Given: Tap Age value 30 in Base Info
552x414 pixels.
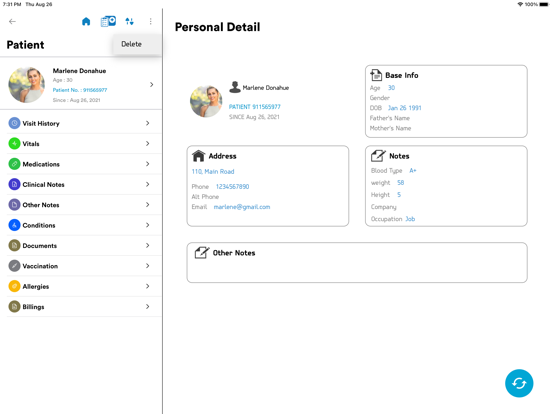Looking at the screenshot, I should coord(391,88).
